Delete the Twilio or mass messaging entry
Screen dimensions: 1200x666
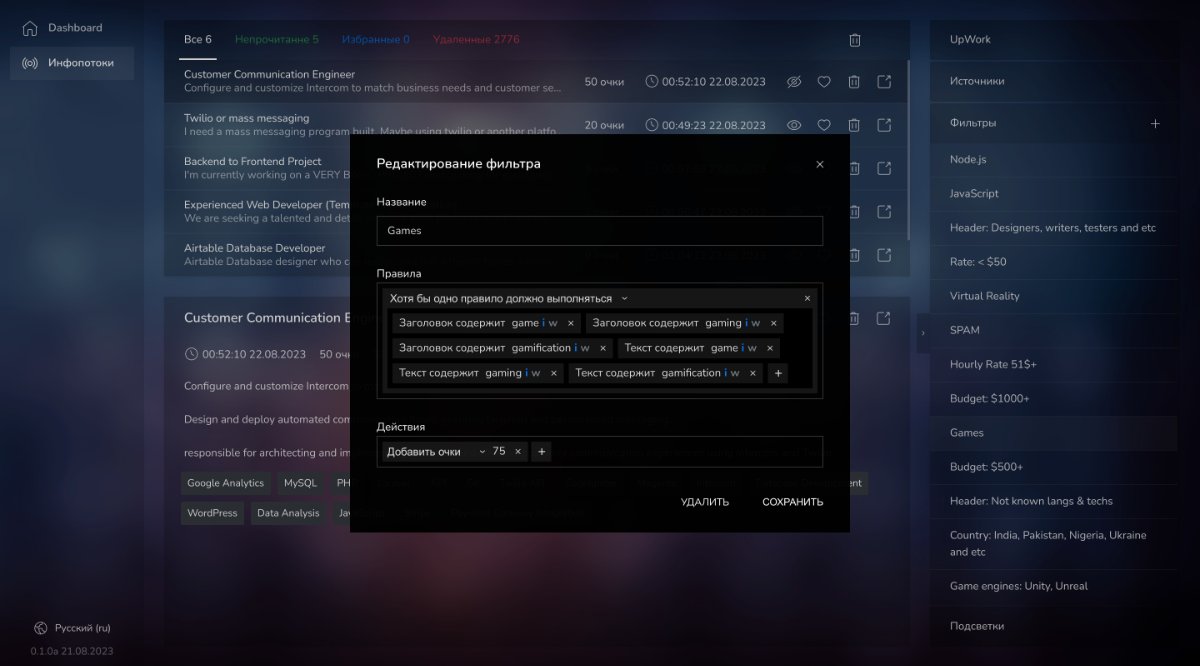click(x=854, y=125)
